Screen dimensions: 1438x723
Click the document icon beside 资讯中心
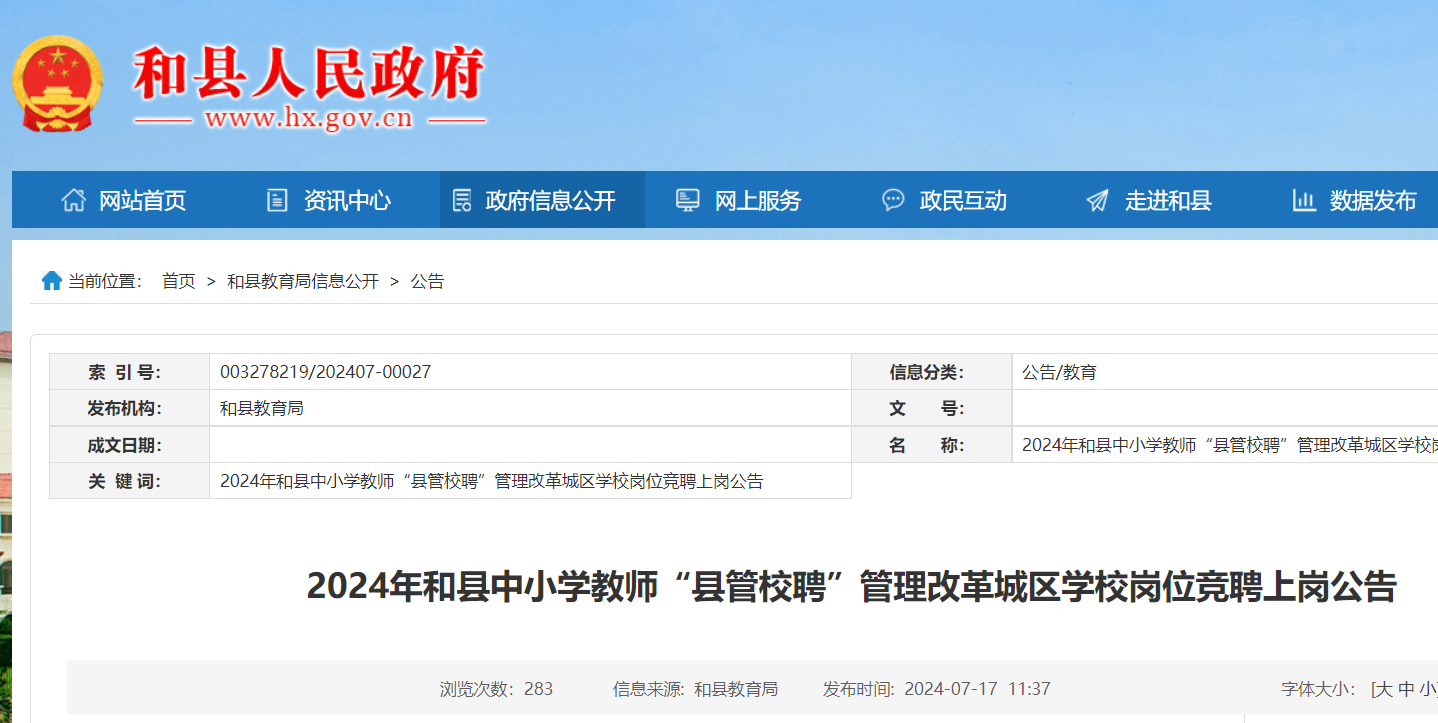277,200
